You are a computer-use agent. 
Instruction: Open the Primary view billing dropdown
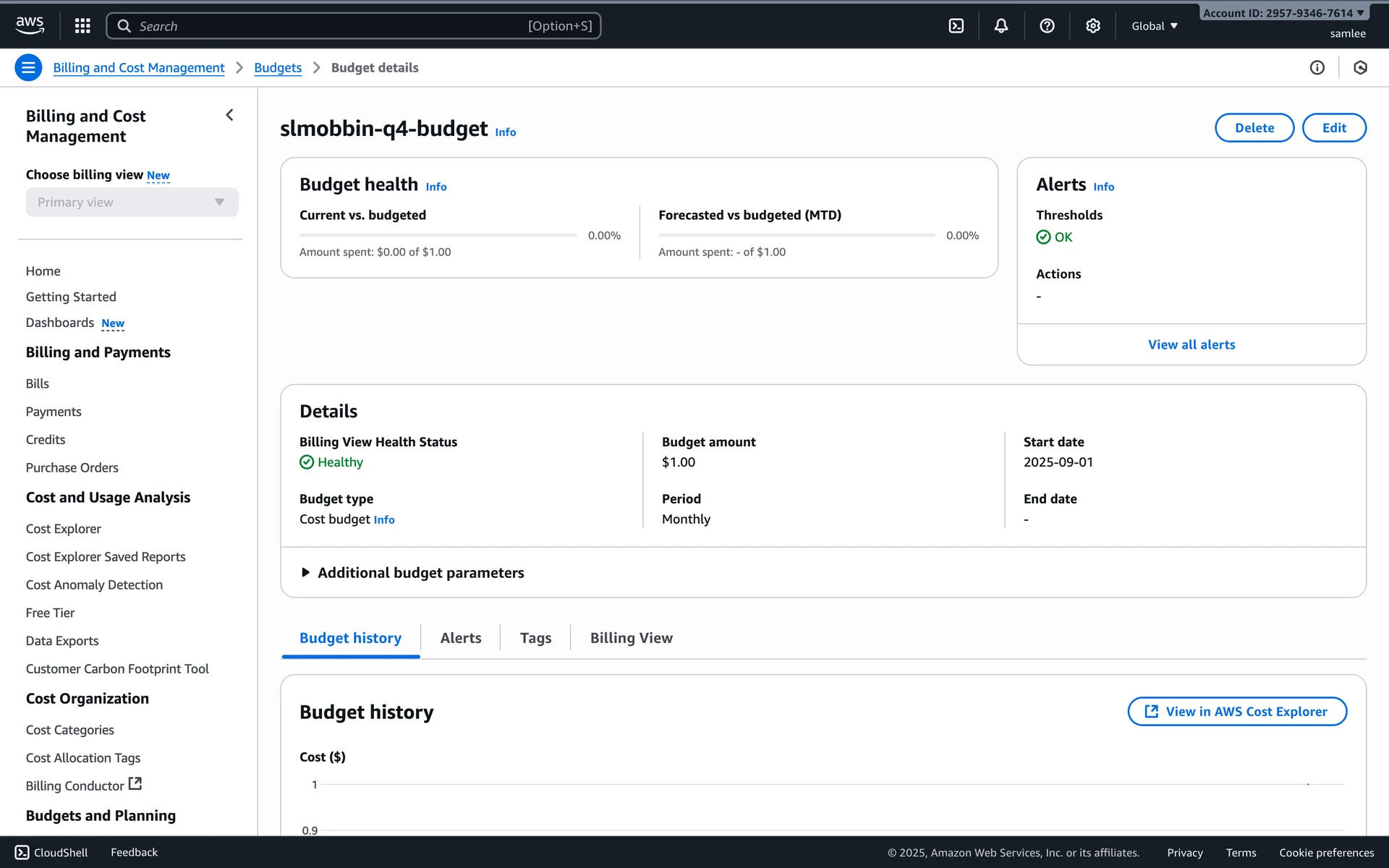pyautogui.click(x=132, y=203)
